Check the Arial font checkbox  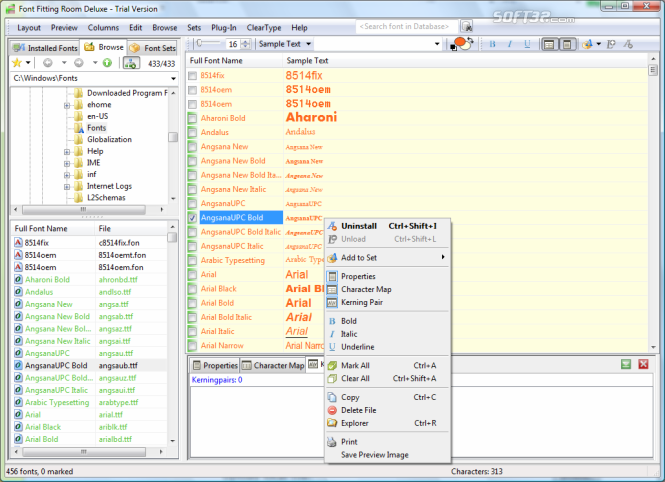point(193,275)
